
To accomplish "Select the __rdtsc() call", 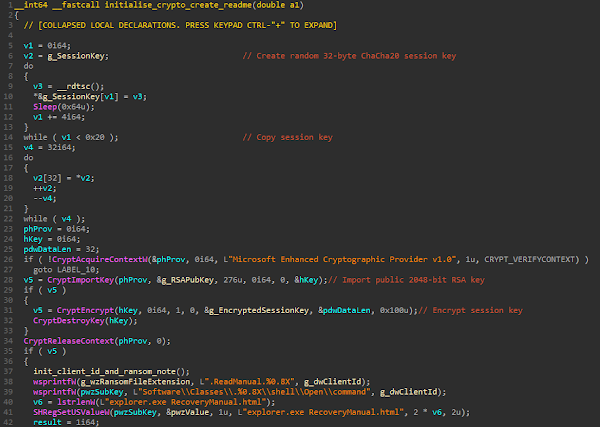I will pyautogui.click(x=80, y=86).
